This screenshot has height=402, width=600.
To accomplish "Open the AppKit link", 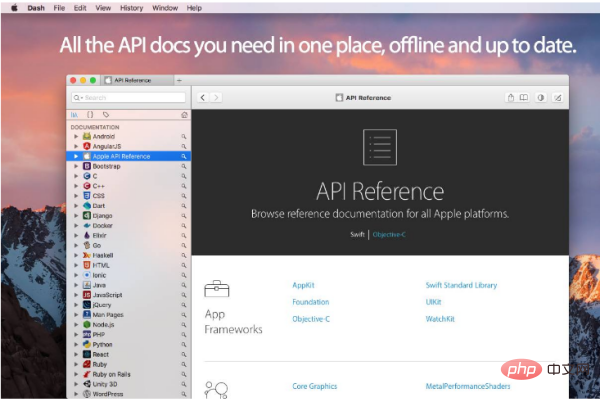I will (303, 285).
